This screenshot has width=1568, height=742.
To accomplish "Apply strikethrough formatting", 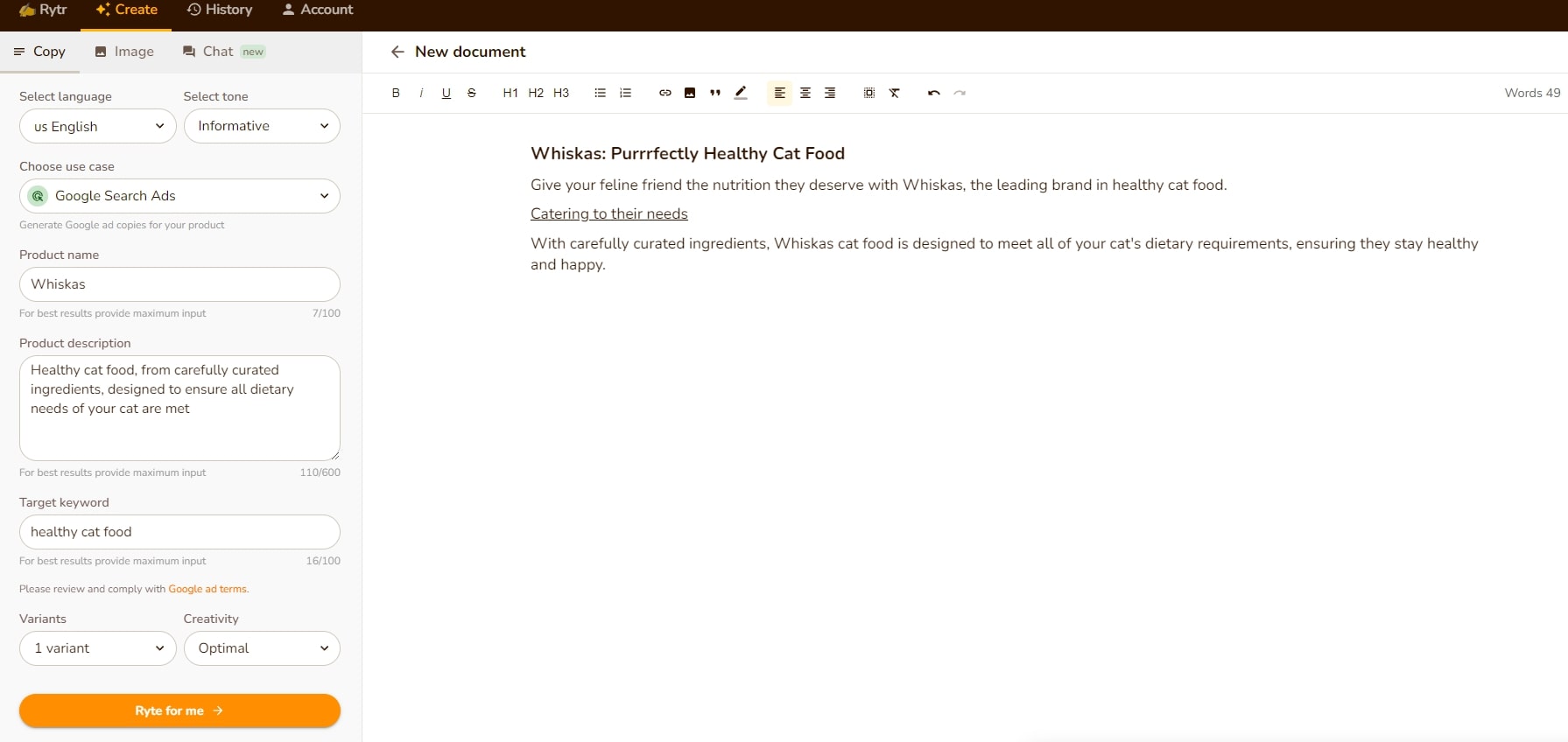I will pos(472,93).
